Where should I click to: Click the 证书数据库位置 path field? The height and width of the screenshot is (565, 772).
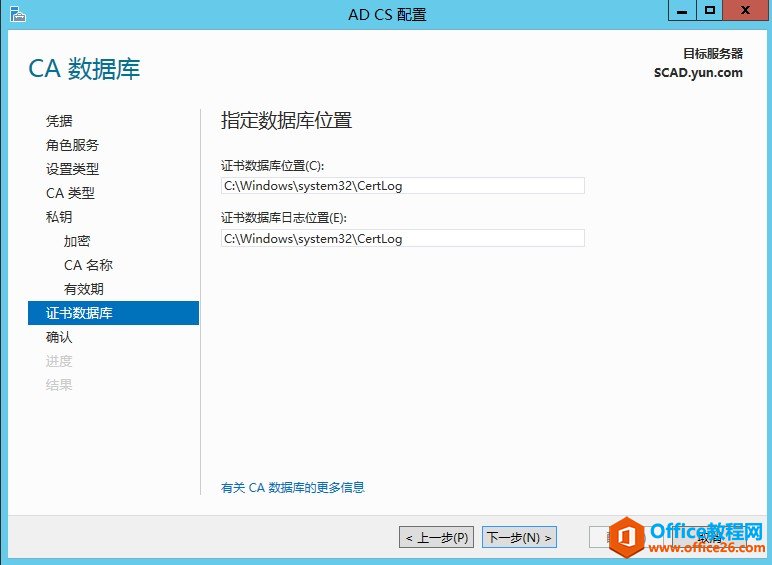click(x=402, y=186)
